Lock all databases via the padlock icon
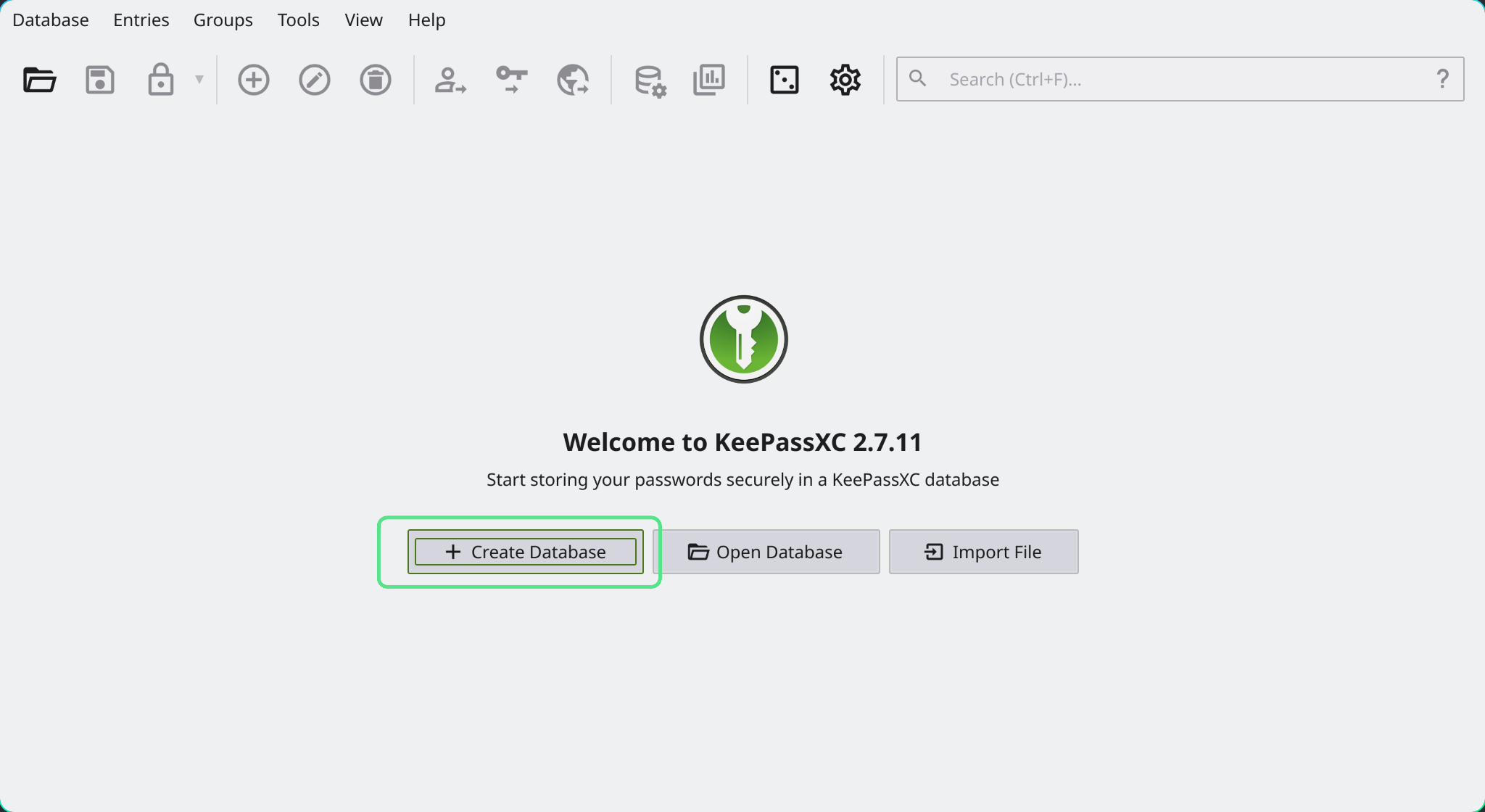 point(161,80)
